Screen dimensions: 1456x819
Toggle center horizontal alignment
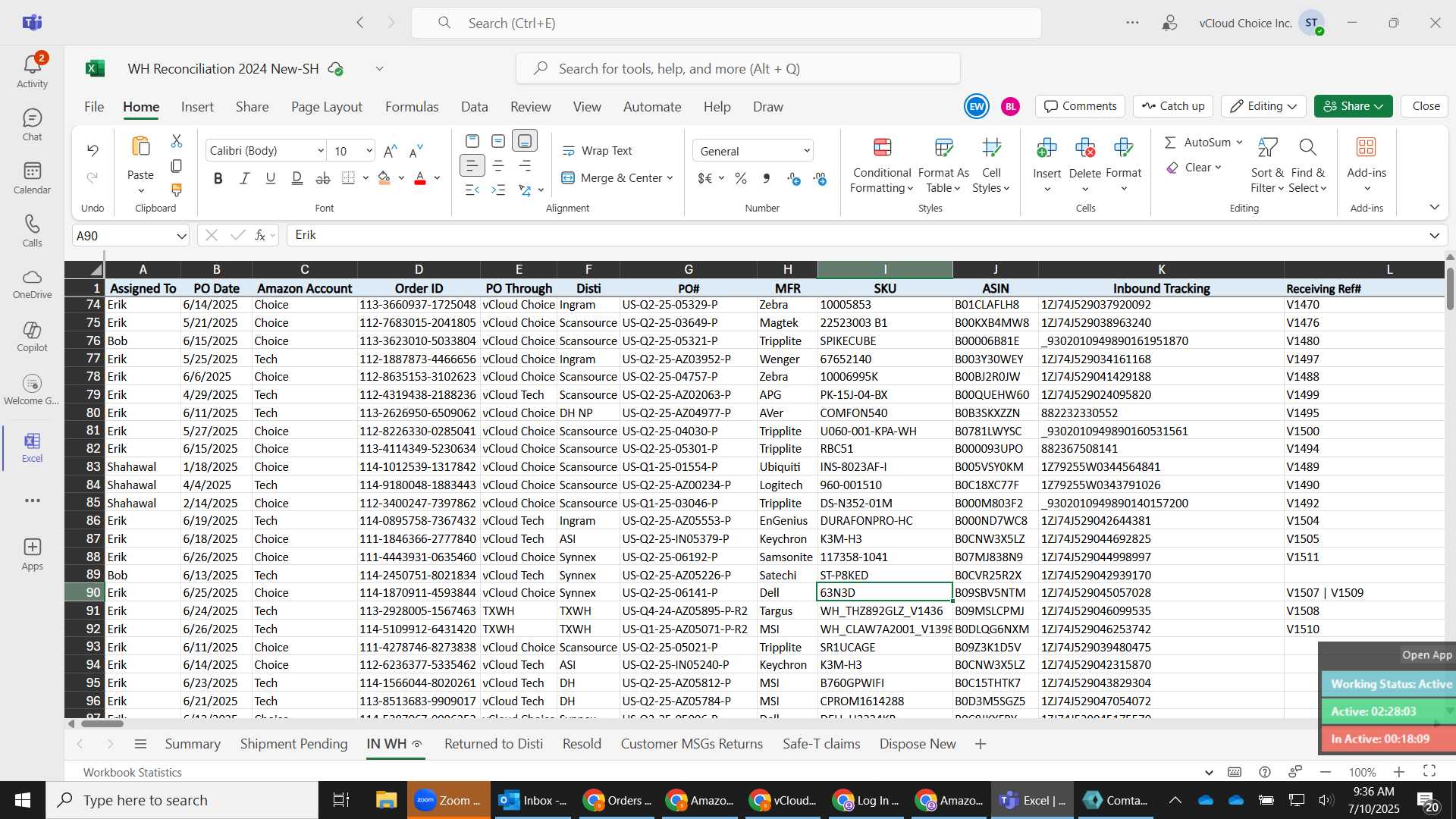coord(498,165)
